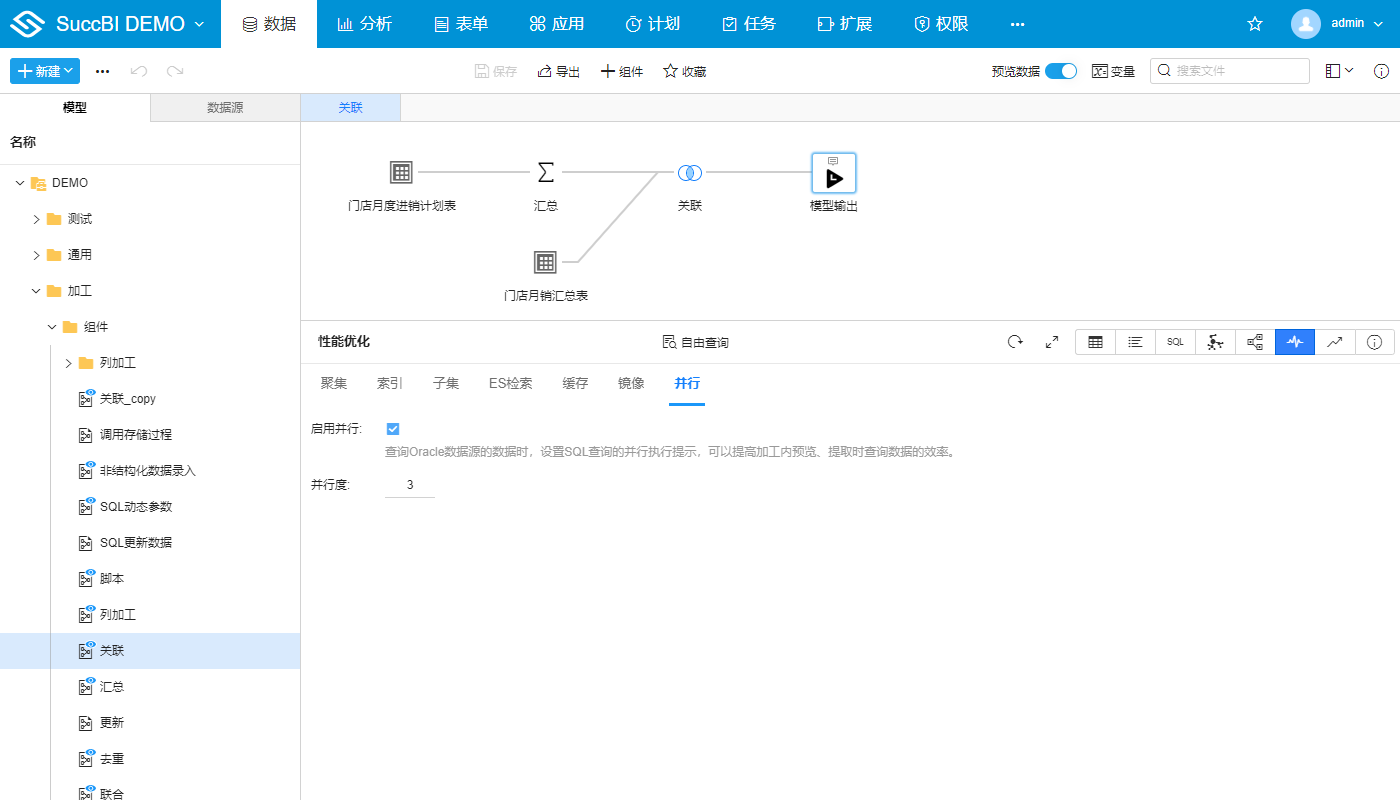Image resolution: width=1400 pixels, height=800 pixels.
Task: Select the 门店月度进销计划表 table node
Action: pos(401,172)
